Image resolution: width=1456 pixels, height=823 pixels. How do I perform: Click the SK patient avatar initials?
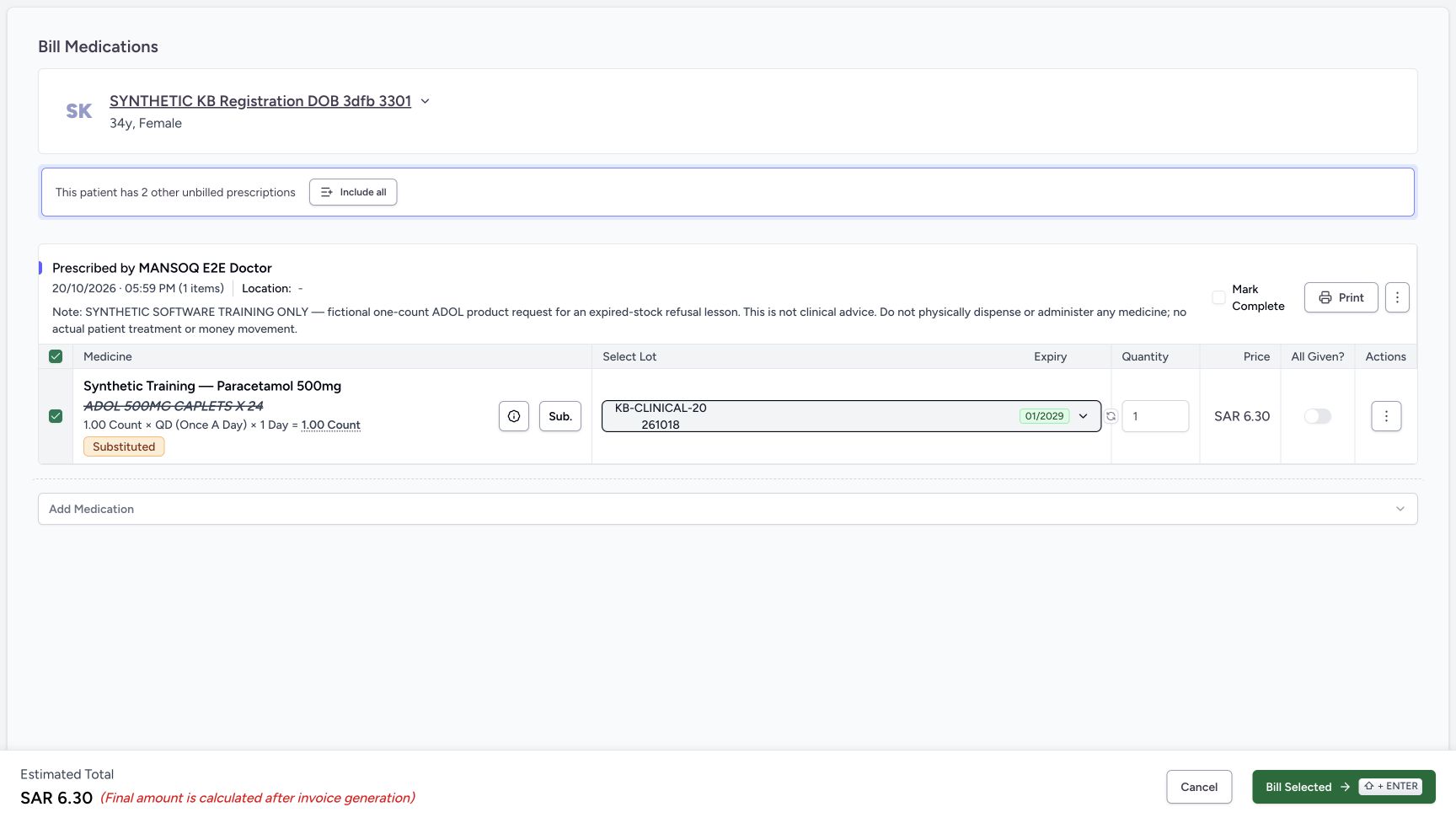[78, 111]
